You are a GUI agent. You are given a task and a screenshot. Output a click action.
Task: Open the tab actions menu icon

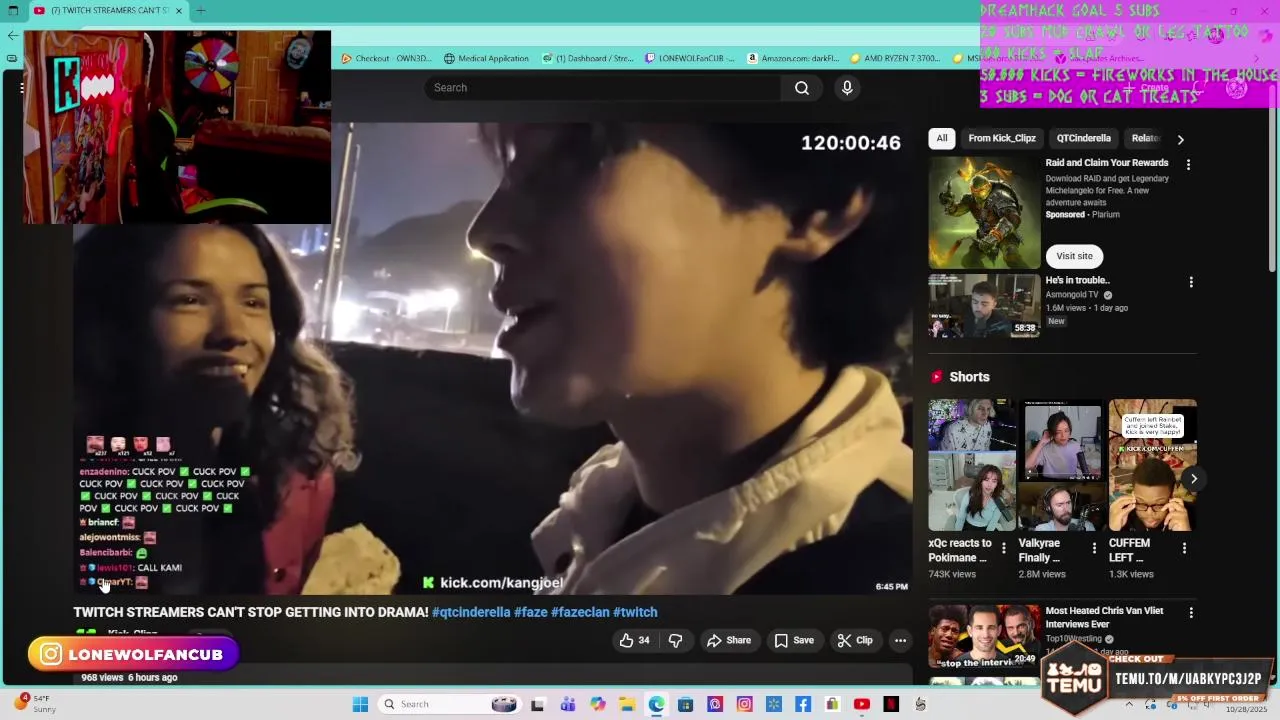13,10
